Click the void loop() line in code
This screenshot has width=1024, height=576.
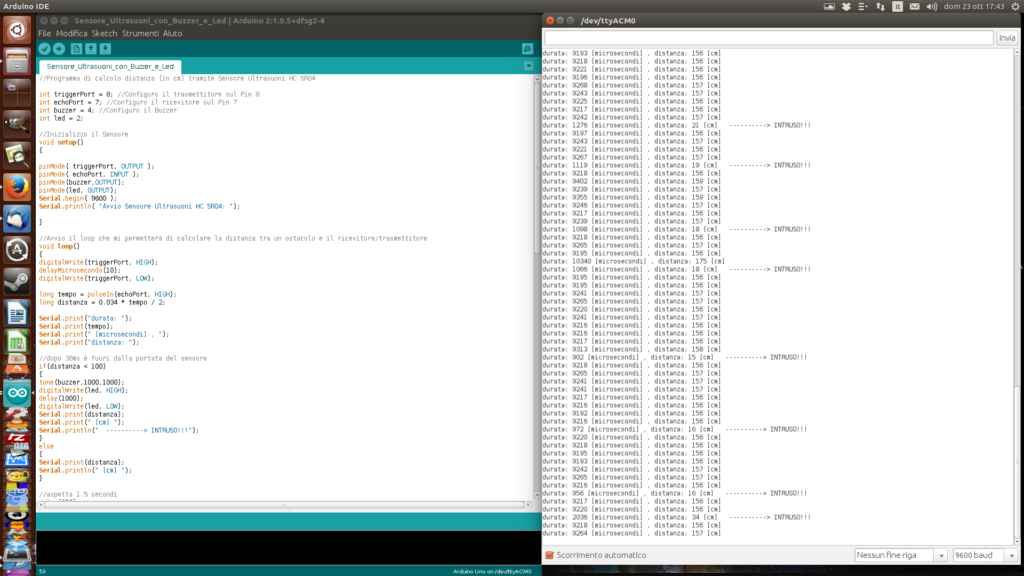pyautogui.click(x=59, y=246)
